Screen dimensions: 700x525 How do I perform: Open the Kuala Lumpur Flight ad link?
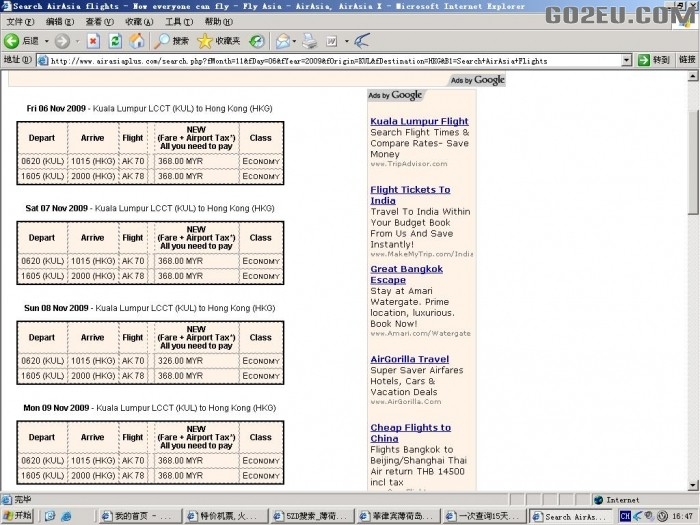point(419,121)
